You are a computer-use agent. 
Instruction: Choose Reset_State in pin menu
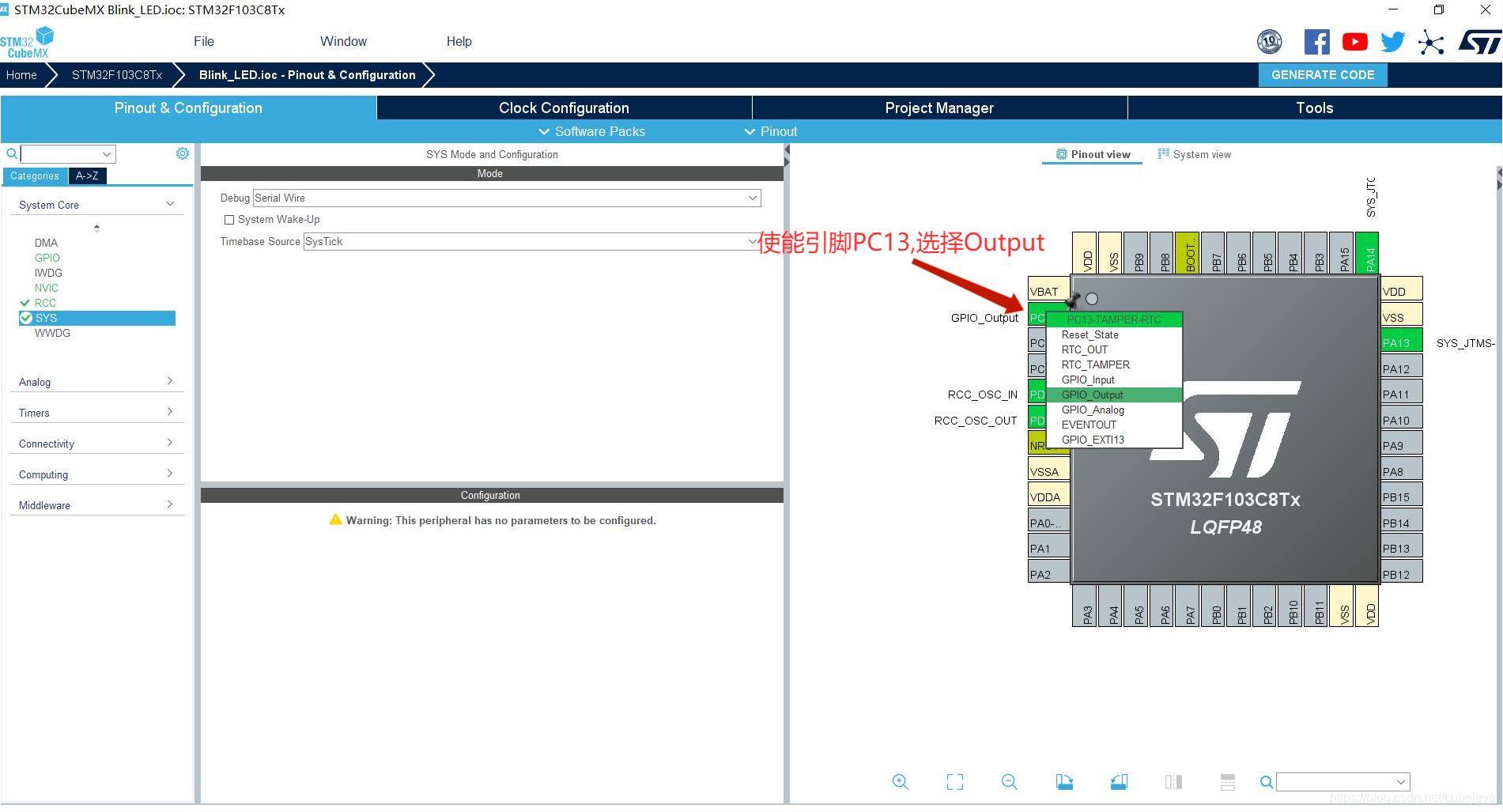point(1114,334)
